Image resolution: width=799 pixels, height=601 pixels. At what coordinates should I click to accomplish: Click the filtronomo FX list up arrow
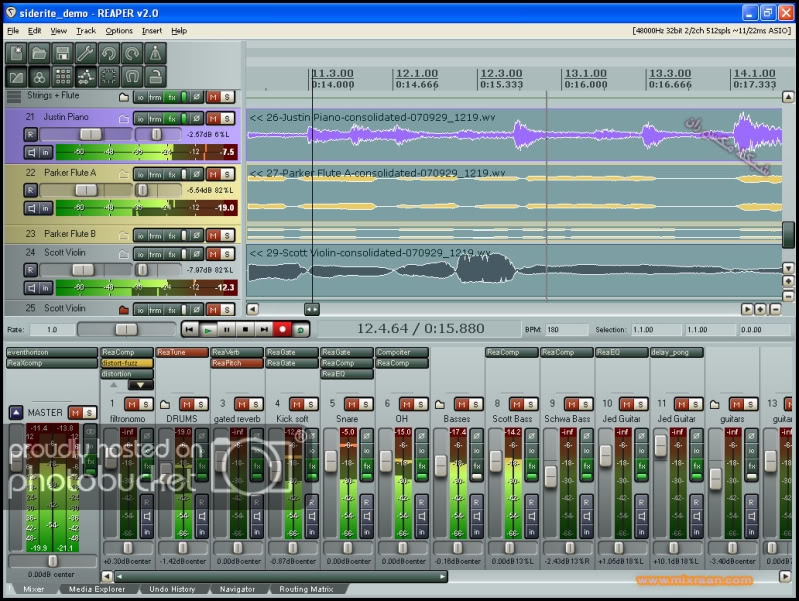click(114, 385)
